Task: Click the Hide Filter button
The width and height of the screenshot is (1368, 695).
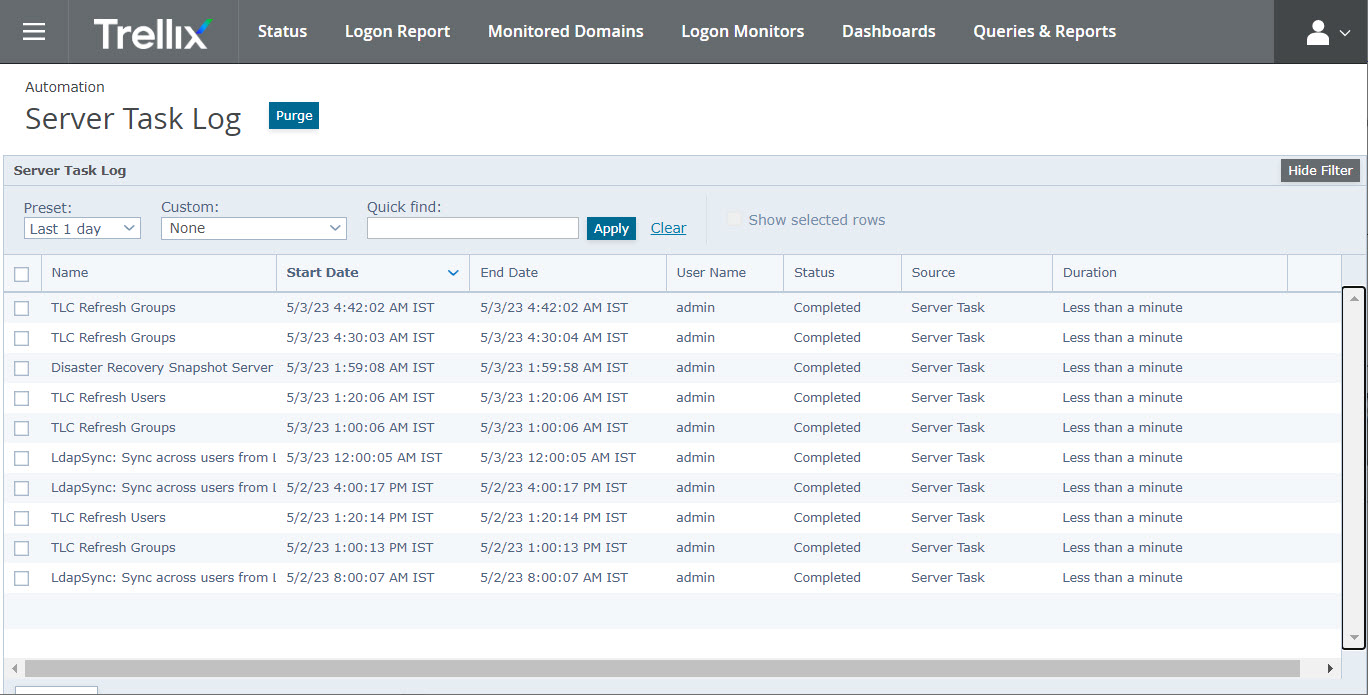Action: (1320, 170)
